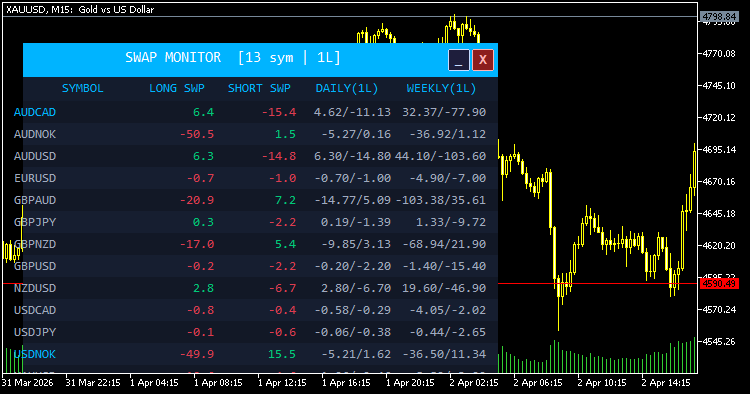Screen dimensions: 750x394
Task: Click USDCAD weekly value -4.05/-2.02
Action: point(448,310)
